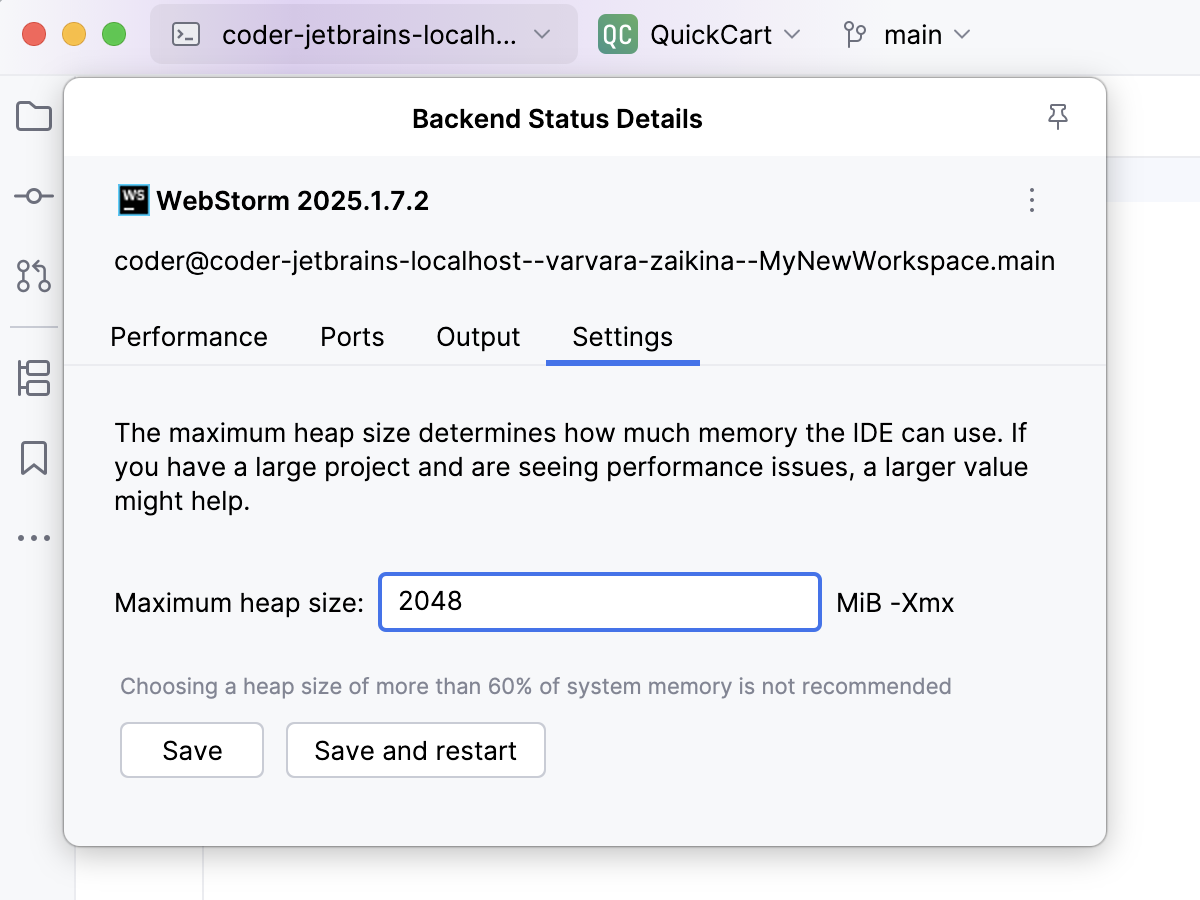Click the Save and restart button
1200x900 pixels.
pyautogui.click(x=416, y=750)
